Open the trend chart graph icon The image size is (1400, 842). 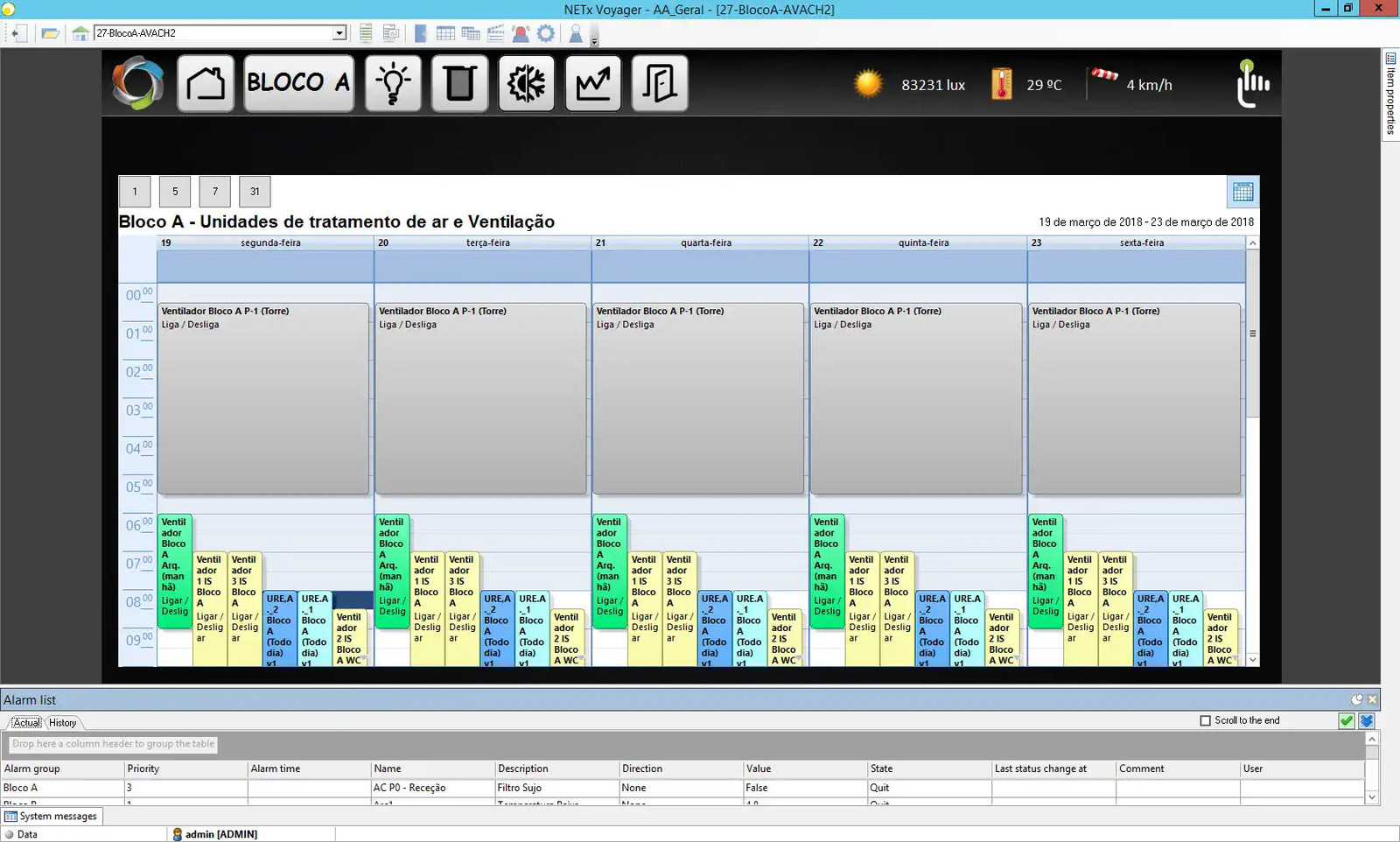pos(593,84)
